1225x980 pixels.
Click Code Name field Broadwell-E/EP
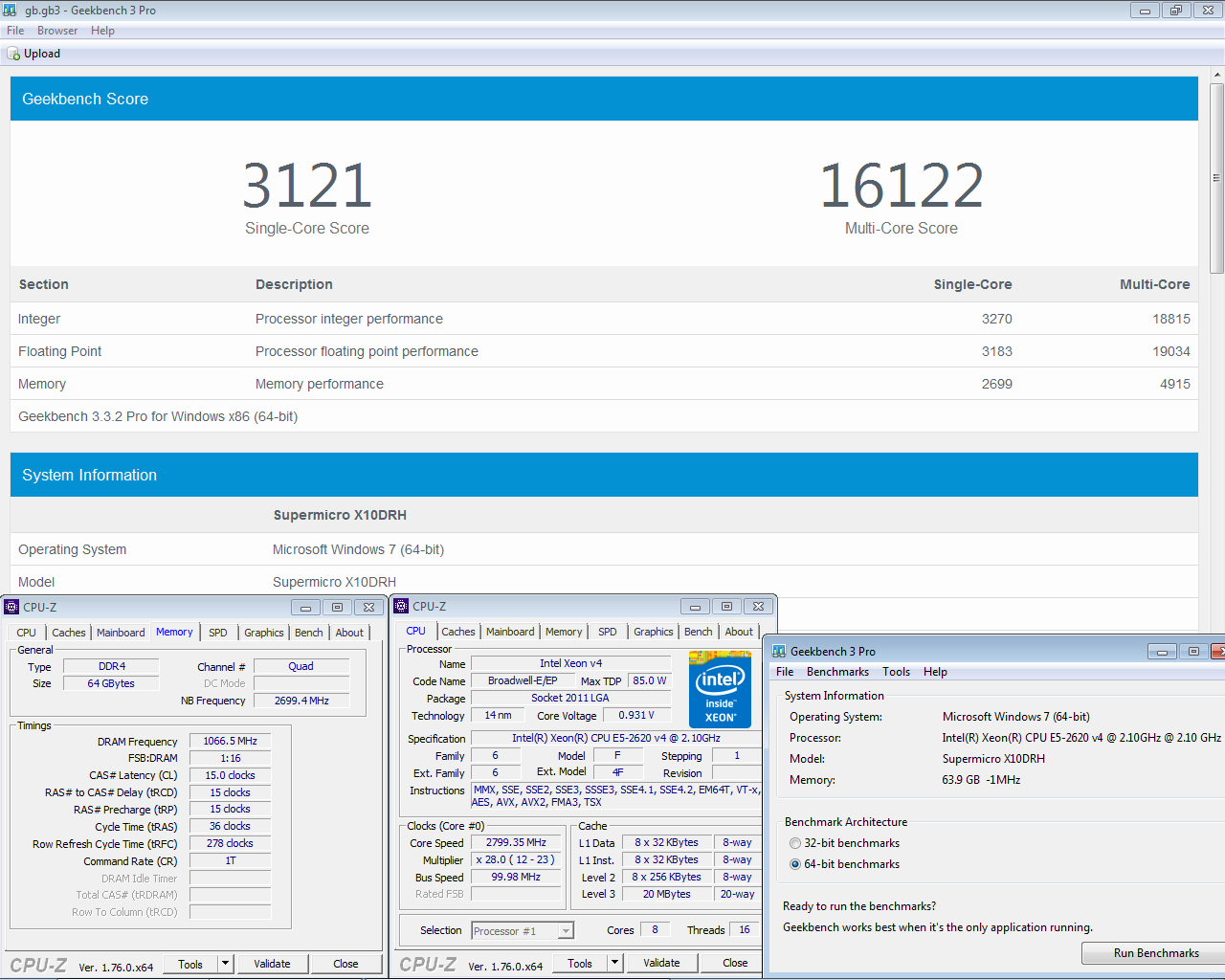(x=523, y=680)
